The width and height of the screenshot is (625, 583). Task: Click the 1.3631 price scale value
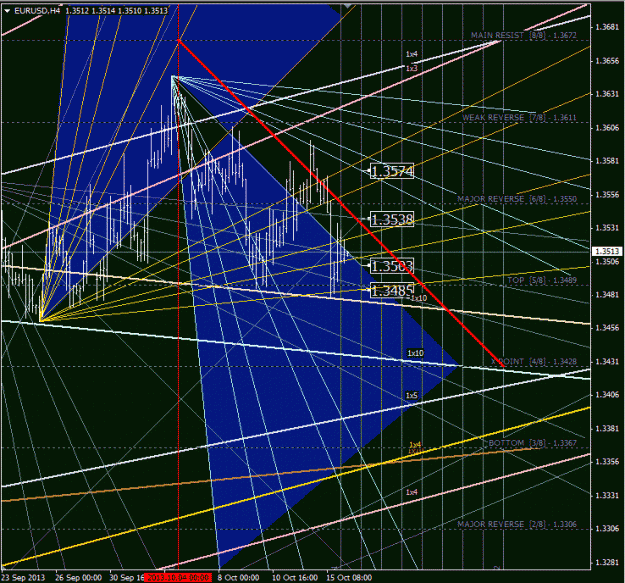click(x=607, y=94)
